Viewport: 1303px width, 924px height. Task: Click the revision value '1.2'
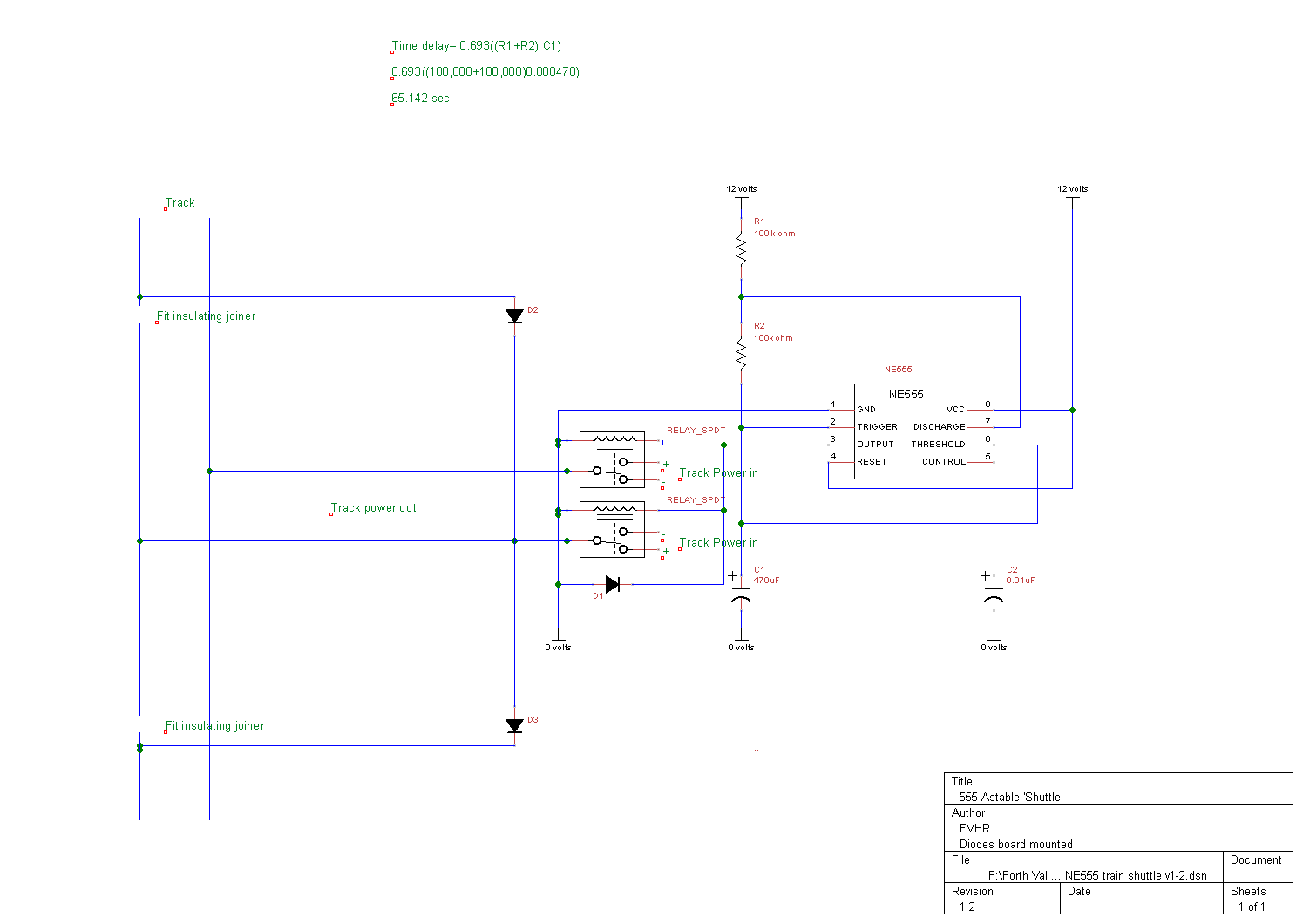(x=967, y=907)
